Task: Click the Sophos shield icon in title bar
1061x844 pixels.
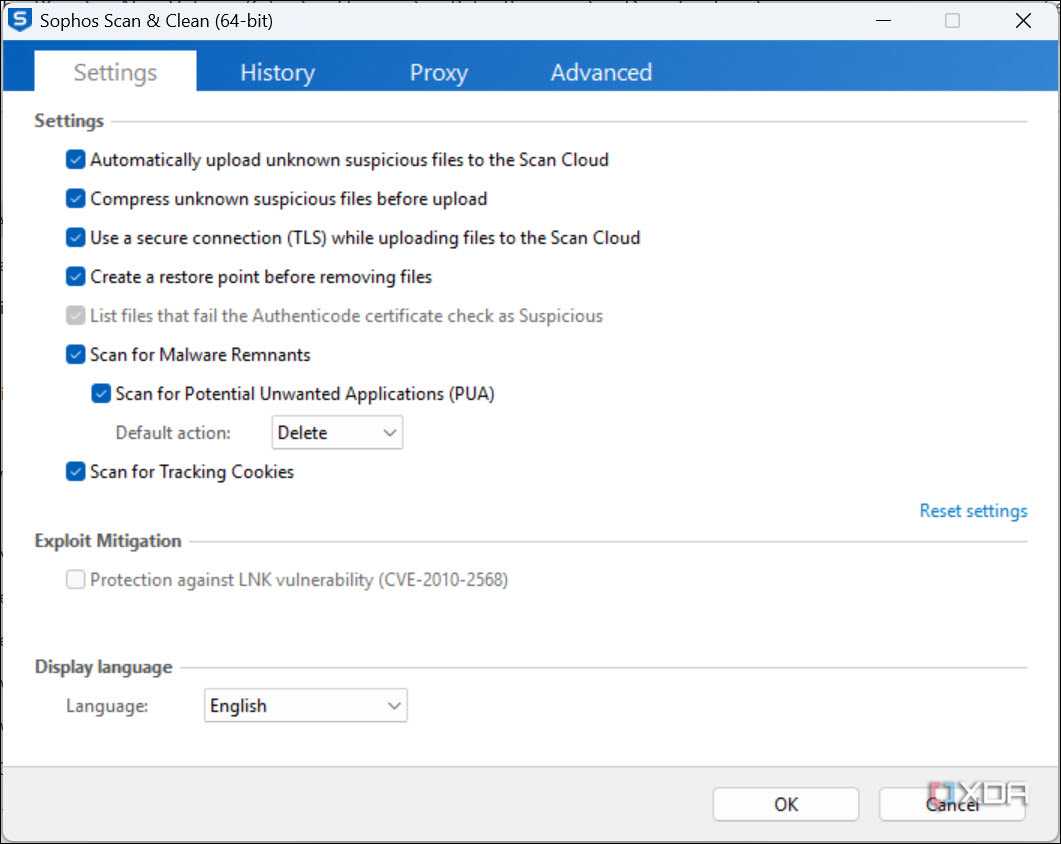Action: [20, 20]
